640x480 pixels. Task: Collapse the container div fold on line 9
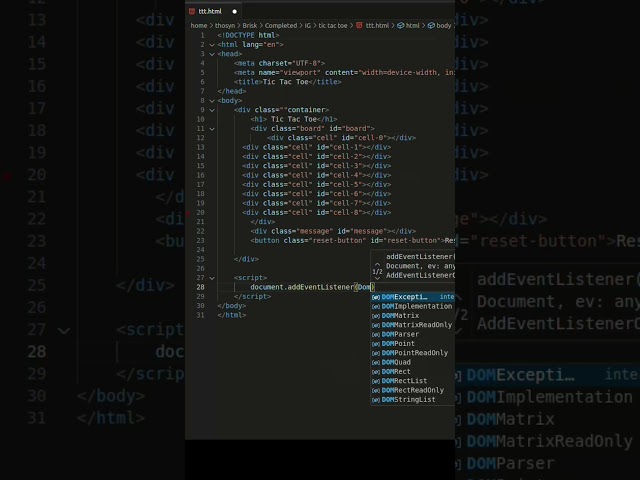[212, 110]
